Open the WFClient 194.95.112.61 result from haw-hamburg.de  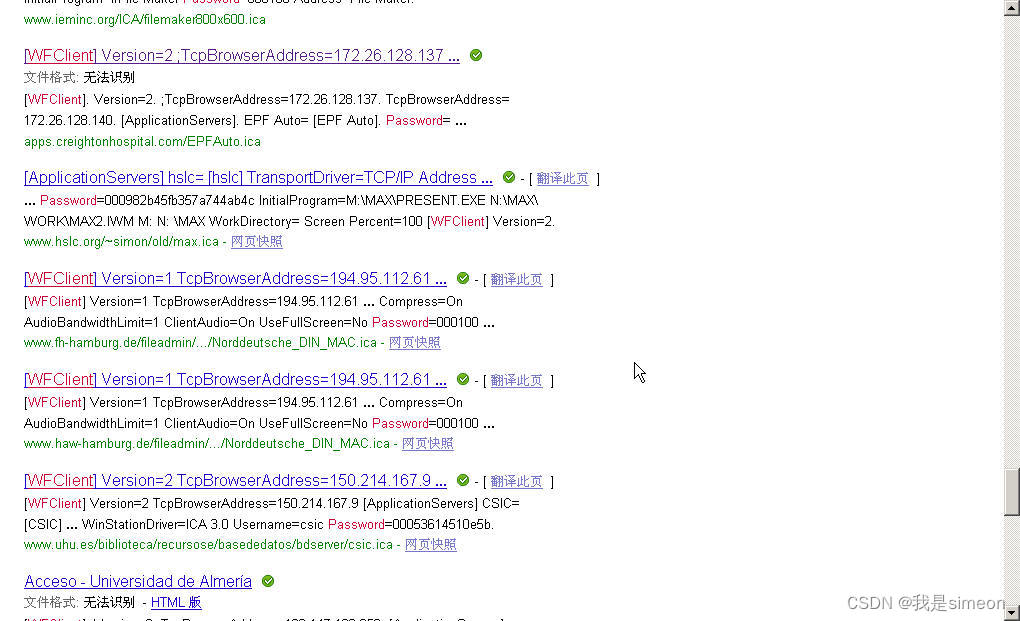235,379
